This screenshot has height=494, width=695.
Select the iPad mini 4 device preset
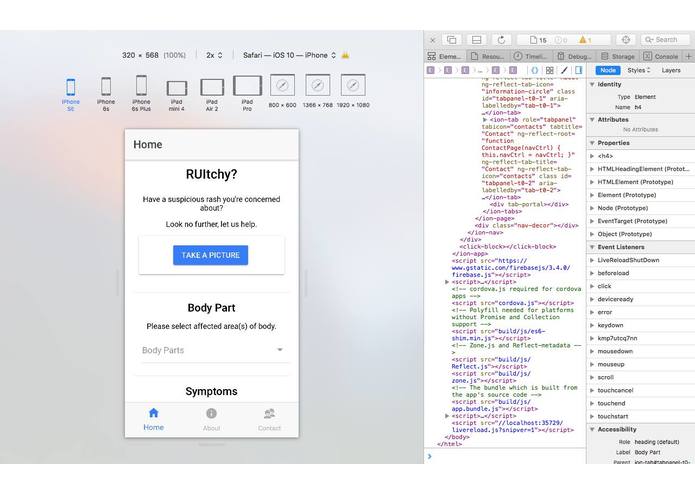176,95
